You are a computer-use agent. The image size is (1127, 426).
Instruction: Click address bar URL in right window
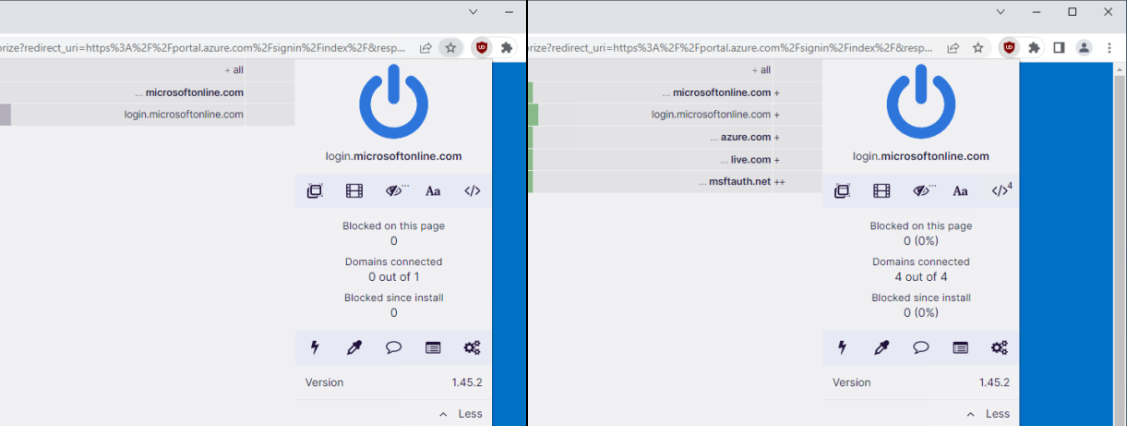click(731, 47)
